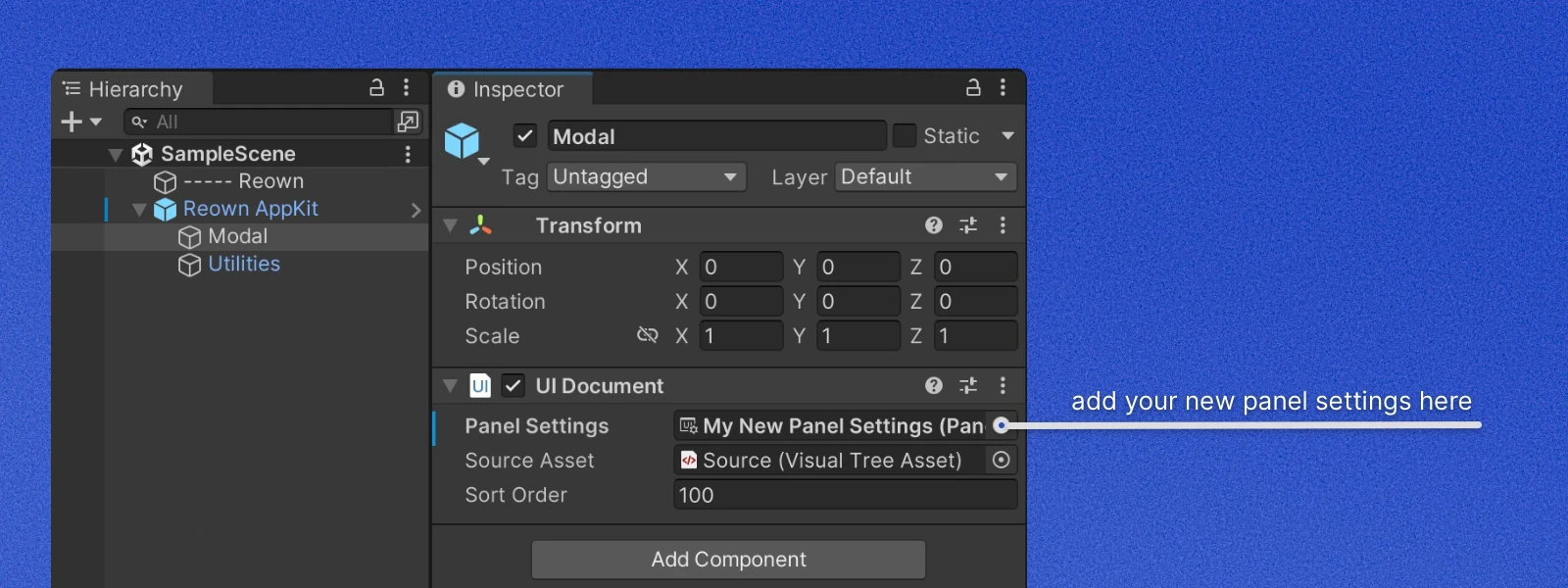
Task: Collapse the UI Document component
Action: 451,386
